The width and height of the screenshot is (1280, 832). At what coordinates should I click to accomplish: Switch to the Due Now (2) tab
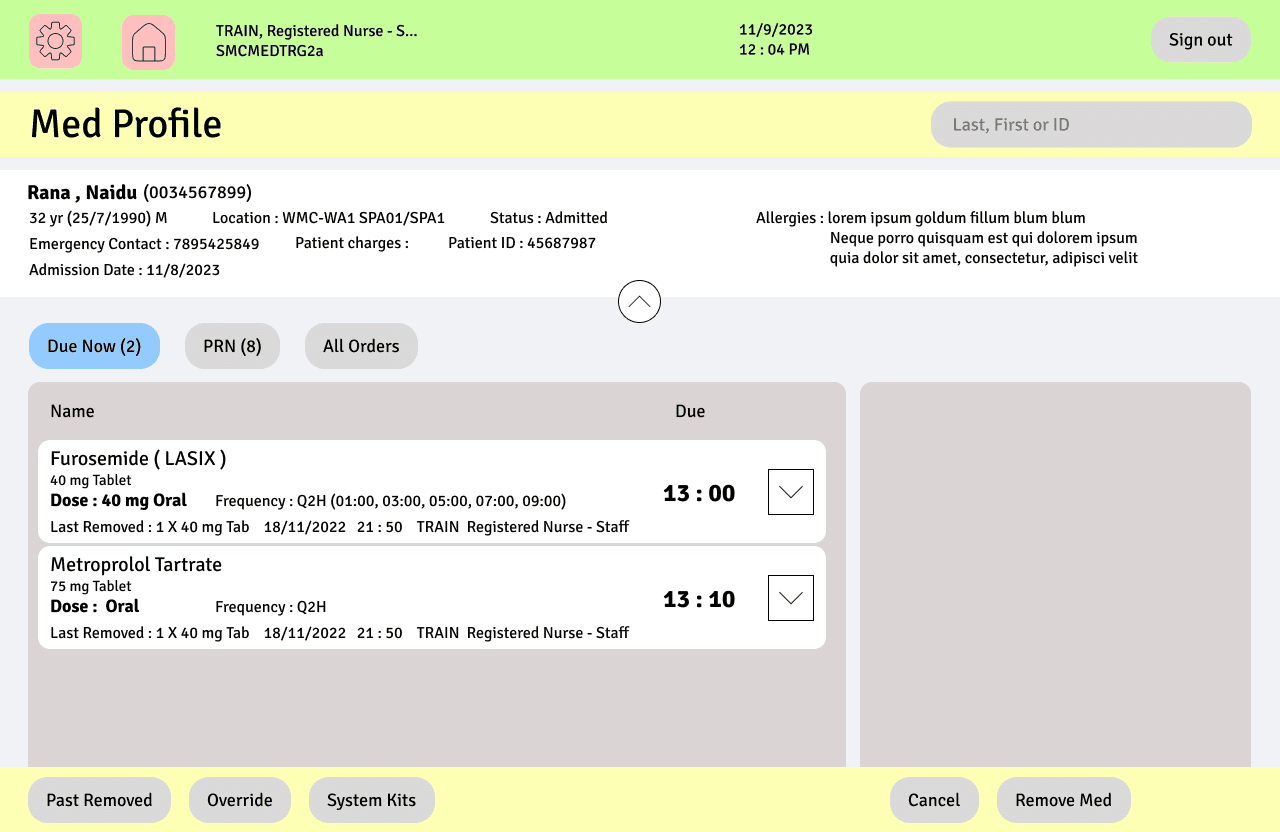pos(94,346)
